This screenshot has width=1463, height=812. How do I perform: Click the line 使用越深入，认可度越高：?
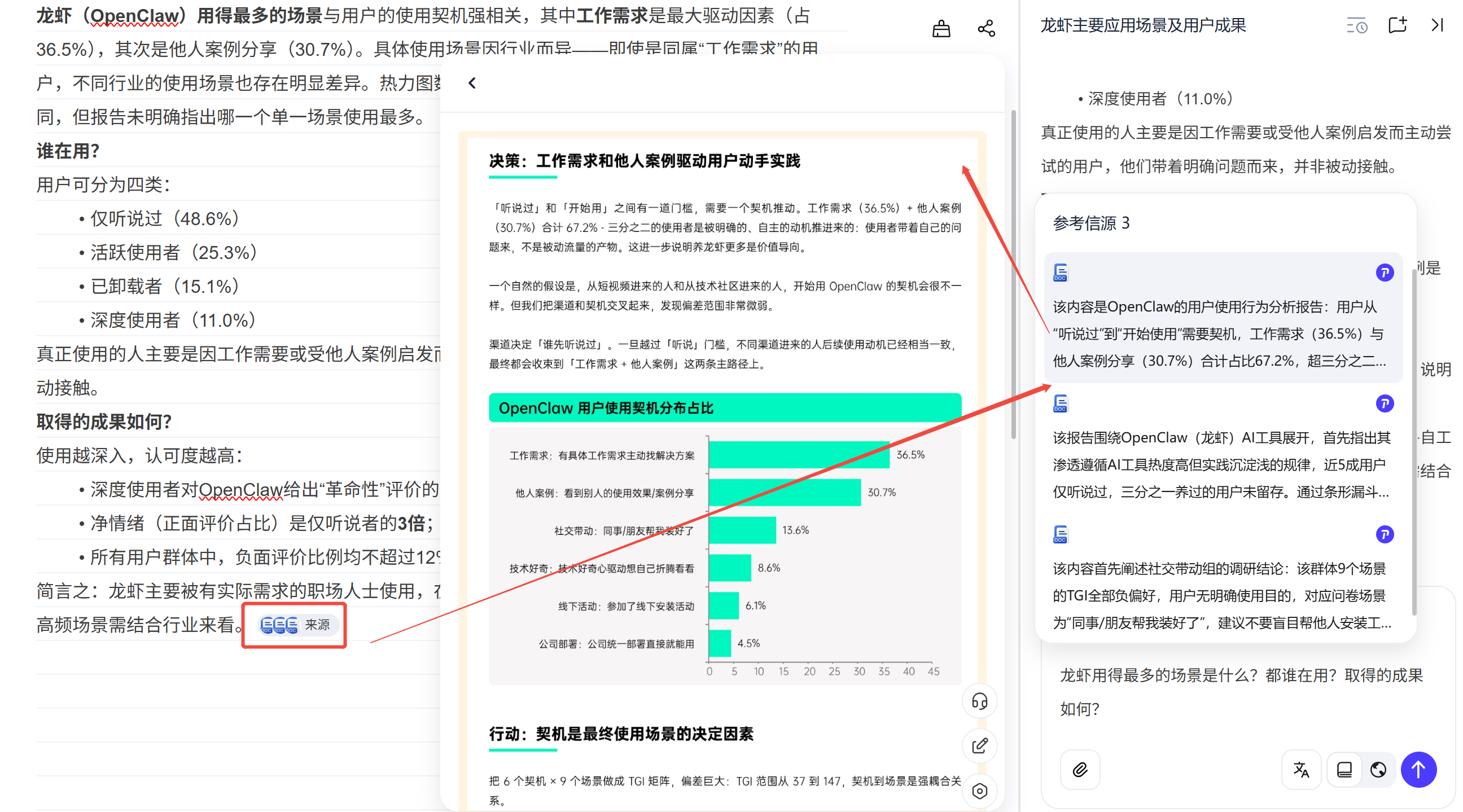(x=140, y=455)
